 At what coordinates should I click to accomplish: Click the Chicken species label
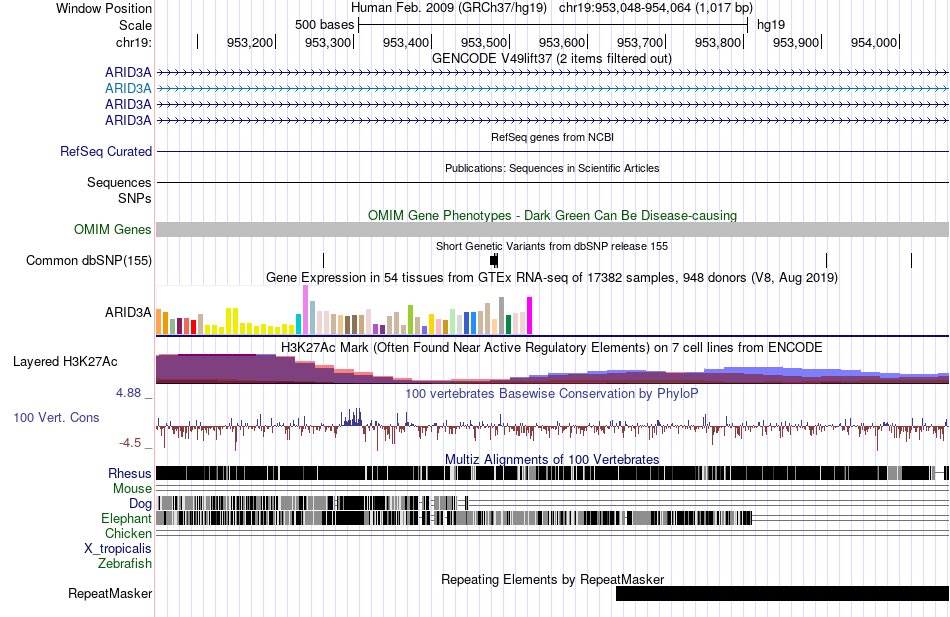(128, 533)
